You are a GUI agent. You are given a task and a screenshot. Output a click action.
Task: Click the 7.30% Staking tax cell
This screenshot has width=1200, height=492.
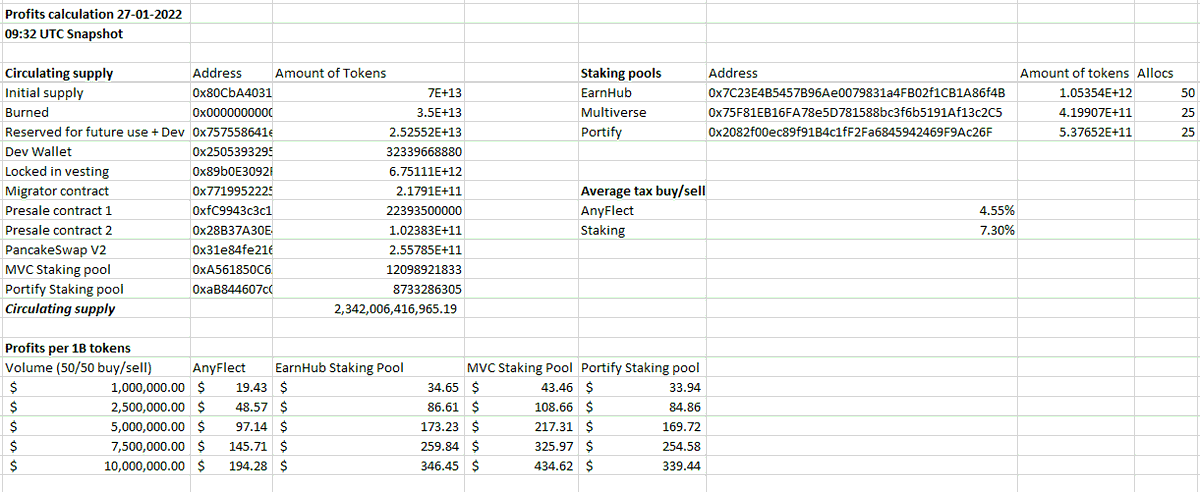(x=996, y=230)
